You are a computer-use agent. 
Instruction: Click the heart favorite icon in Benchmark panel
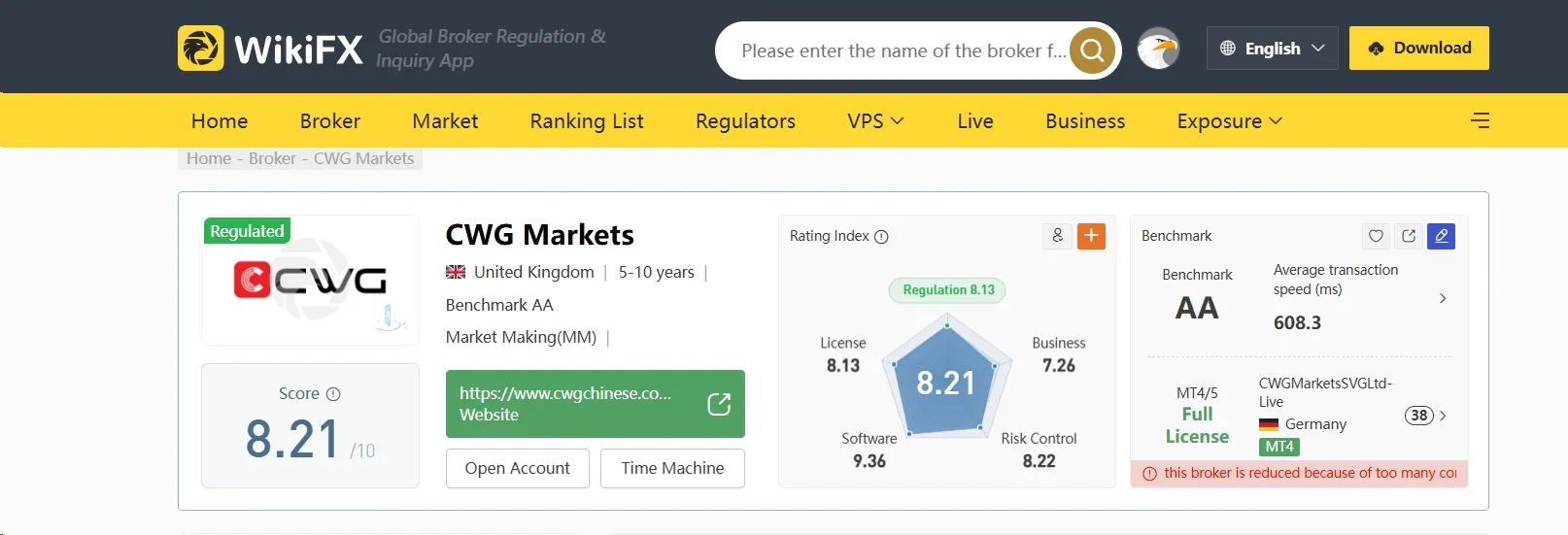click(x=1376, y=236)
